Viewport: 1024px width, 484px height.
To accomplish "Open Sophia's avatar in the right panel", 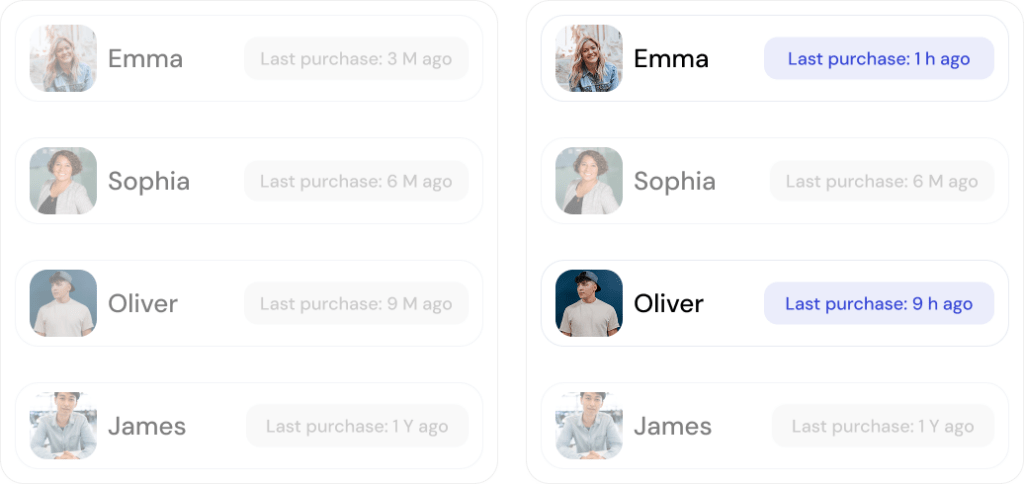I will [589, 181].
